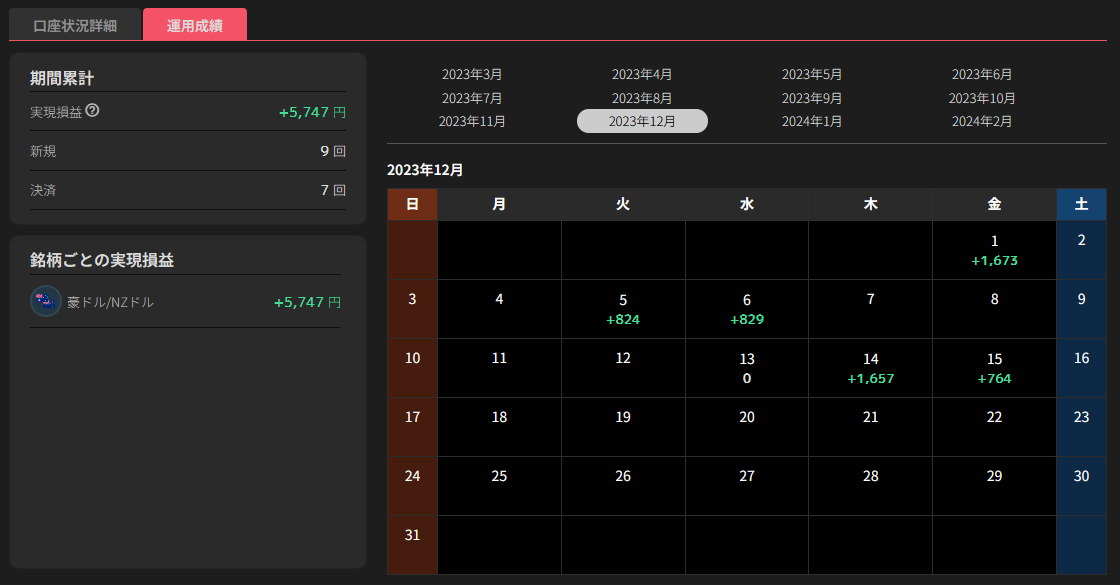
Task: Click day 13 cell showing 0
Action: point(746,368)
